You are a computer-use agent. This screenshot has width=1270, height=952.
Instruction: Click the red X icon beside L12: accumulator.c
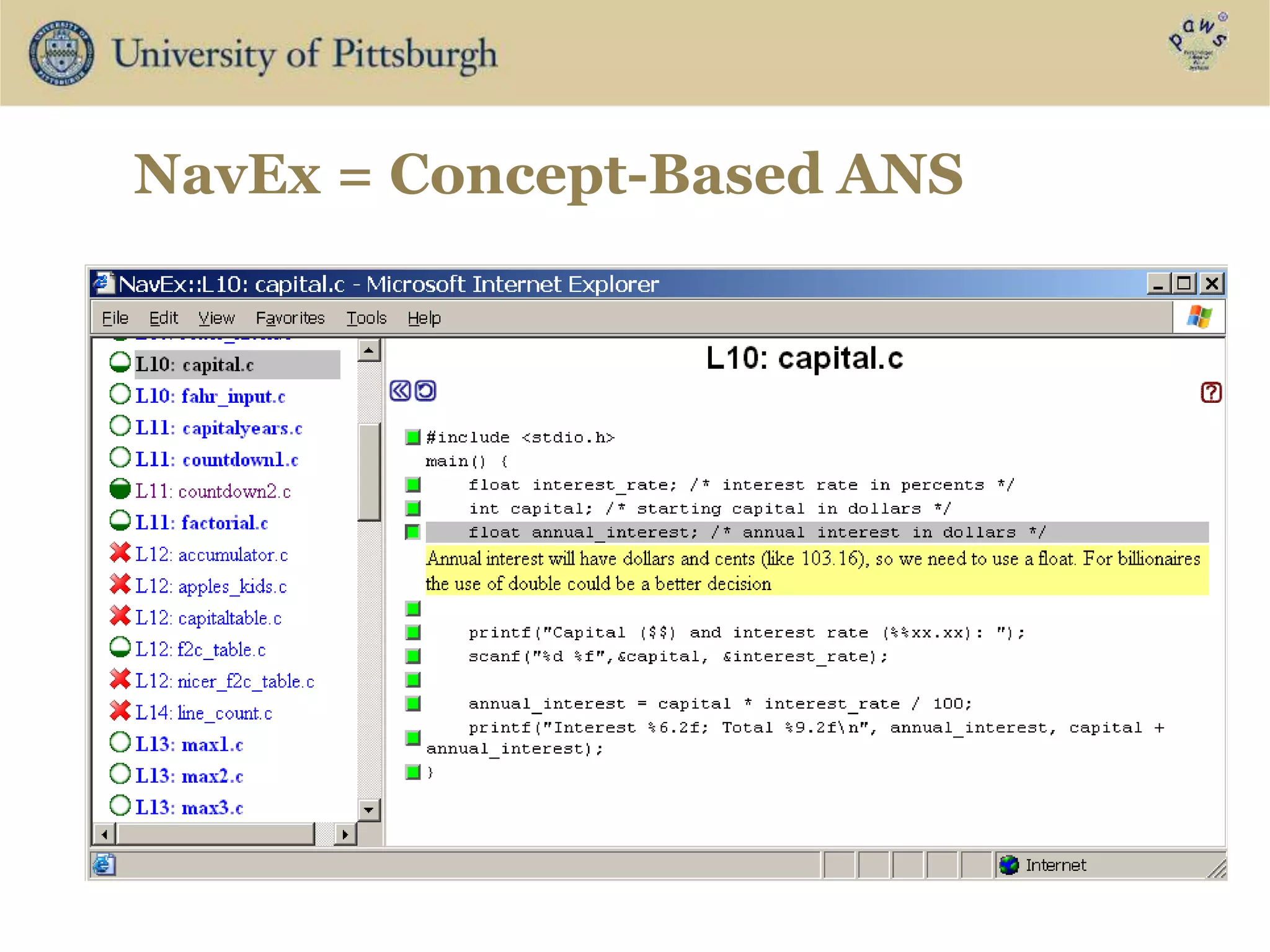(120, 552)
